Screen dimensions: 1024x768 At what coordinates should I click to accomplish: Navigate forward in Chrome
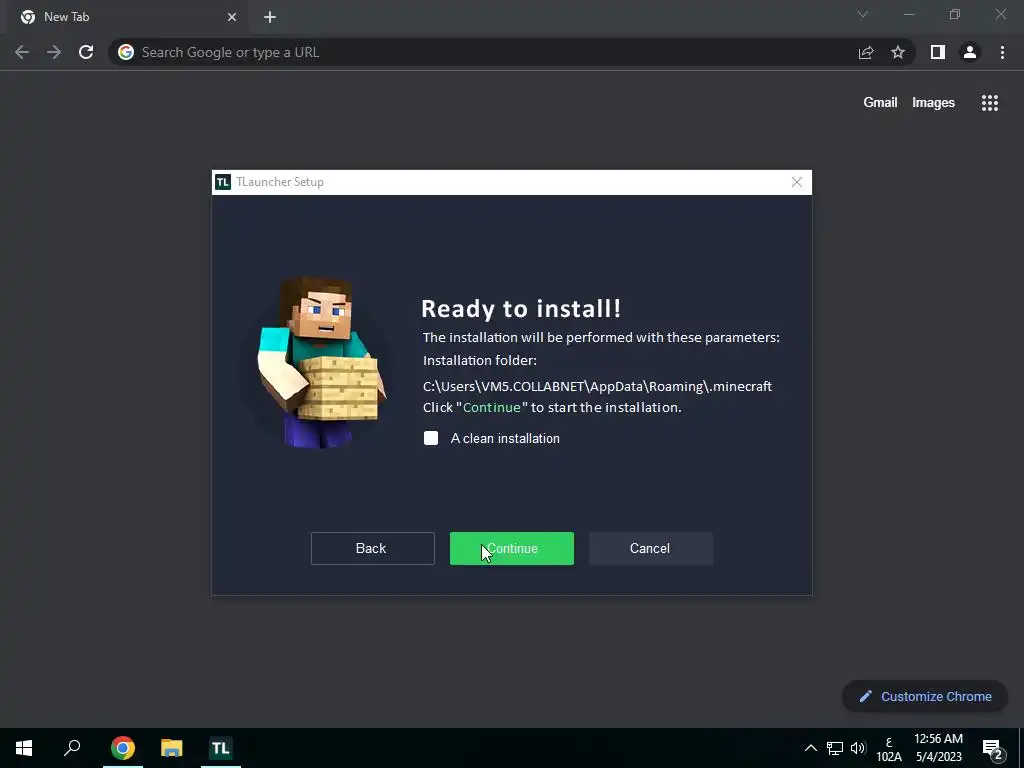54,52
